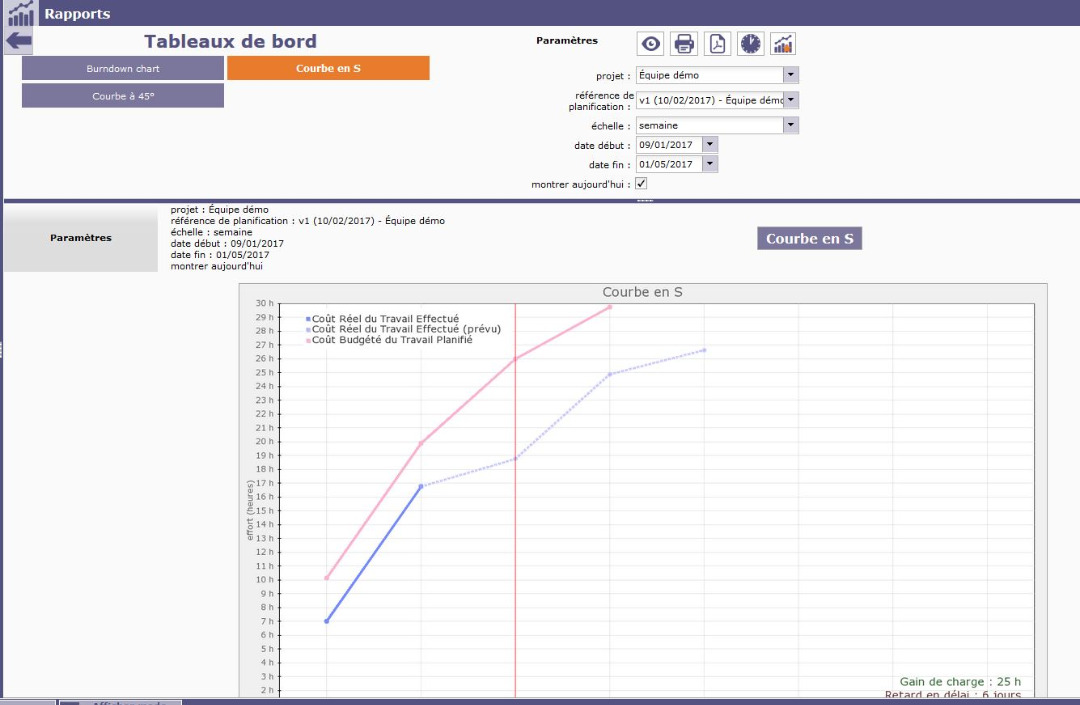Image resolution: width=1080 pixels, height=705 pixels.
Task: Click the clock icon in Paramètres toolbar
Action: [750, 44]
